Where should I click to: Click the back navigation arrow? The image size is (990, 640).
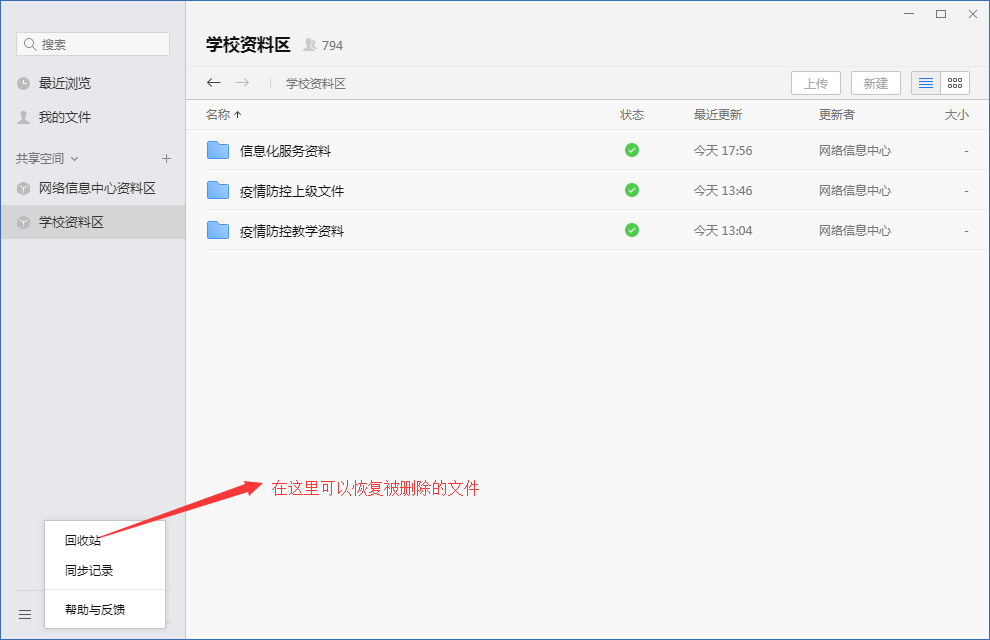click(213, 83)
